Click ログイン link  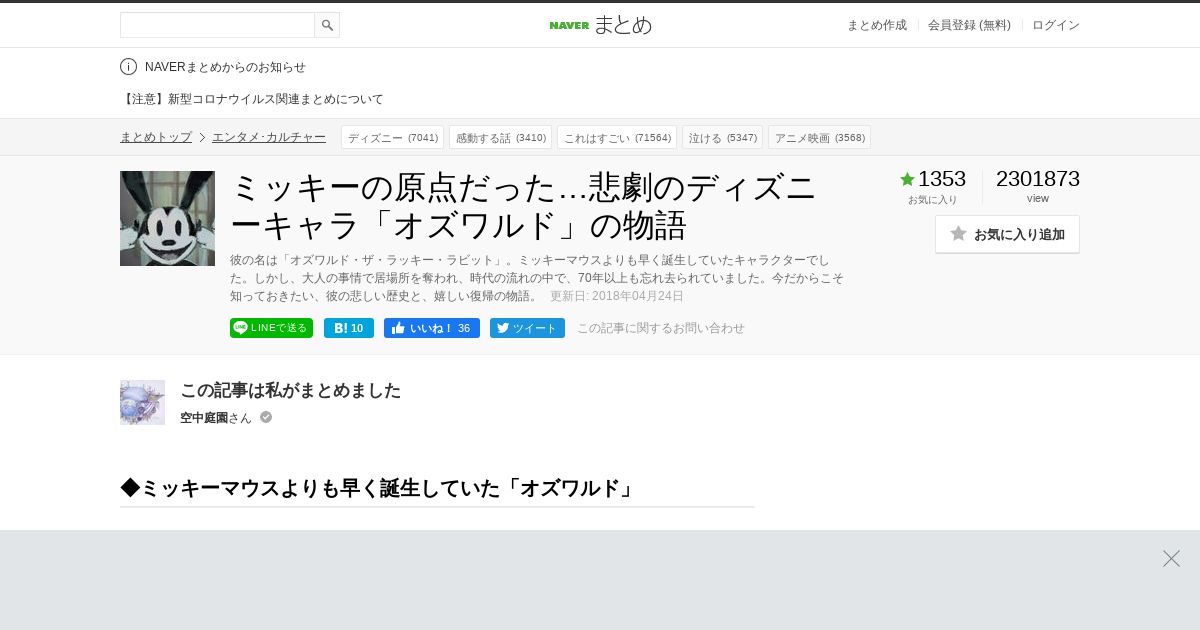point(1056,25)
